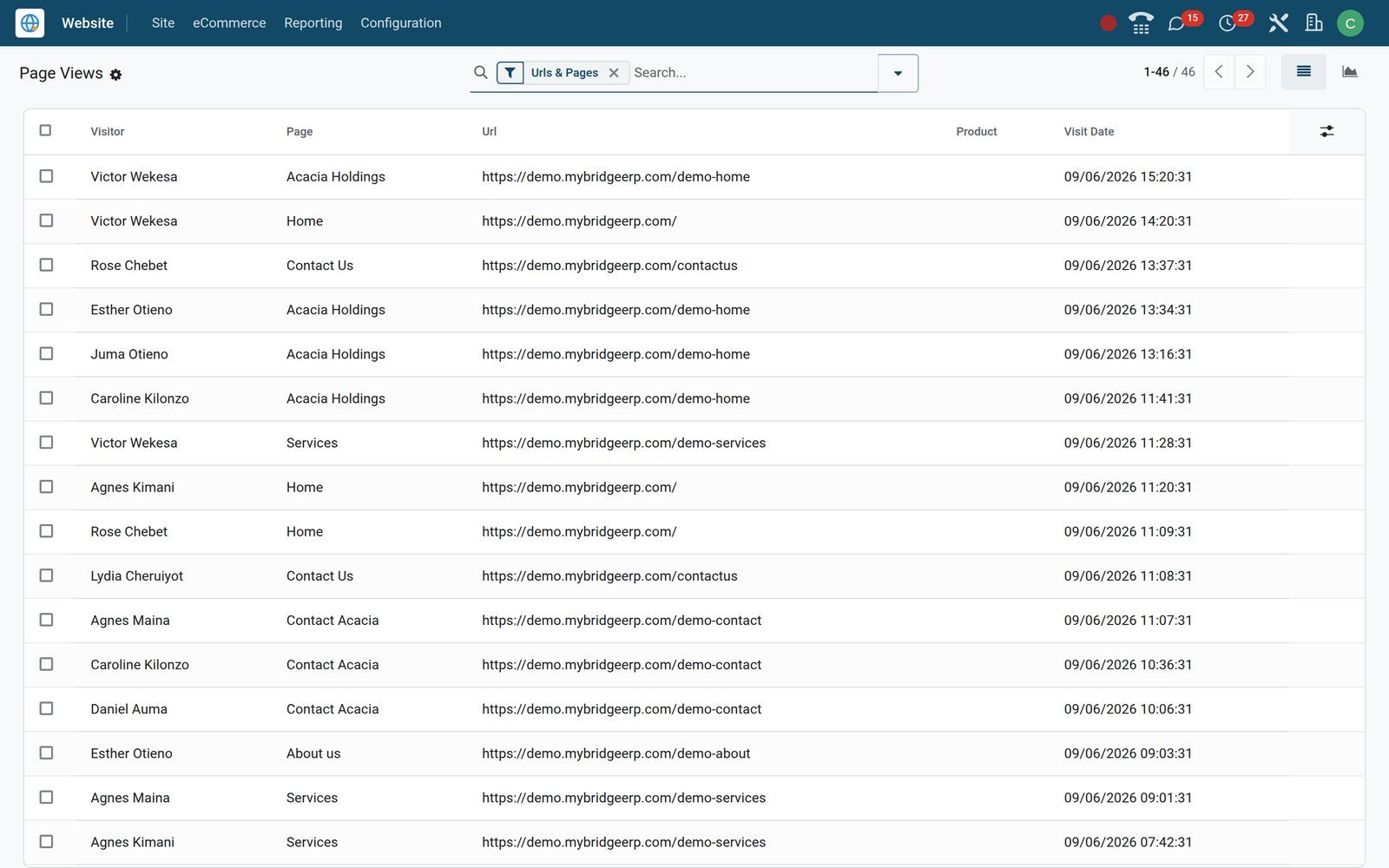
Task: Click the Daniel Auma visitor cell
Action: tap(128, 709)
